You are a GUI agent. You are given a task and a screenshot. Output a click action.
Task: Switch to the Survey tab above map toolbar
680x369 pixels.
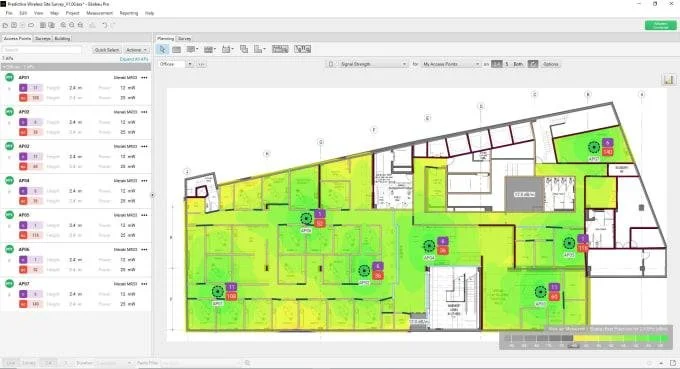coord(184,39)
